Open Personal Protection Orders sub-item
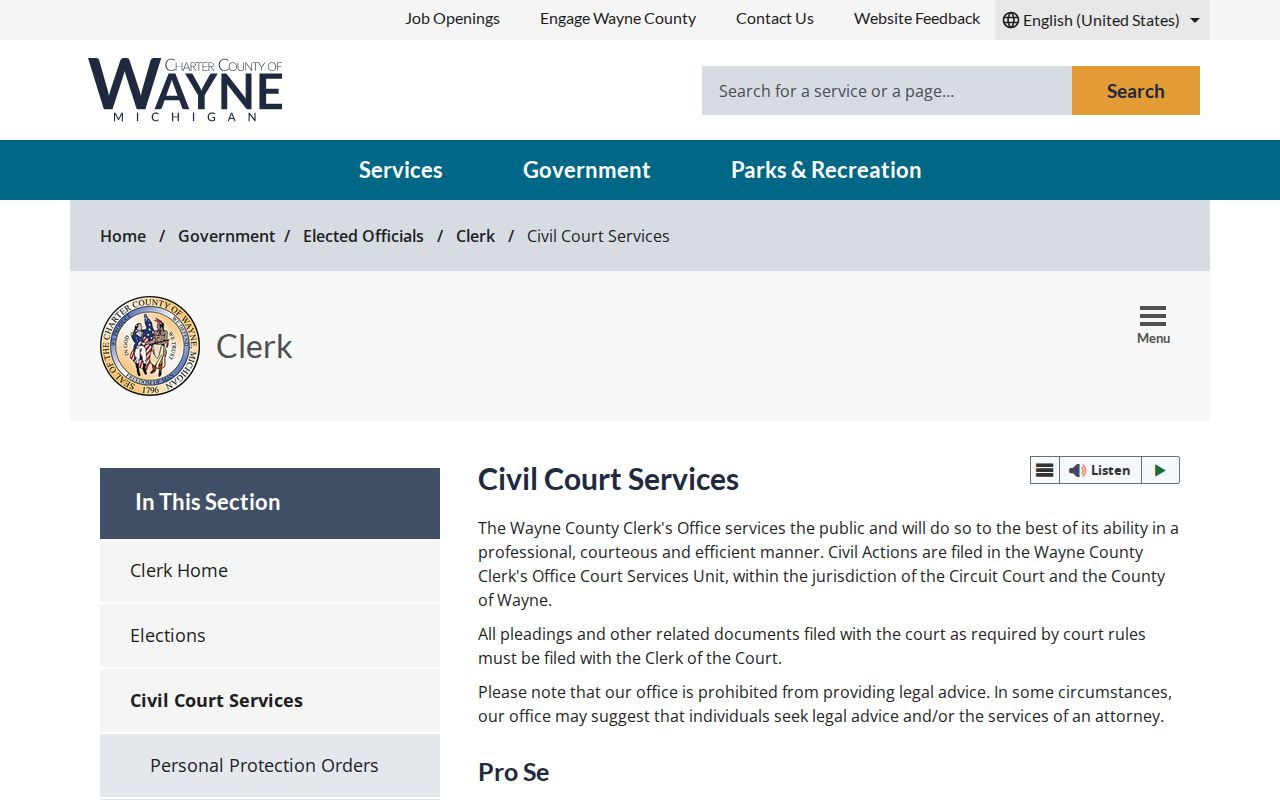 tap(270, 765)
